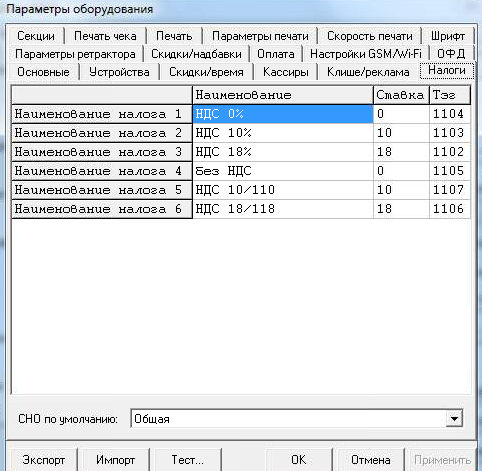
Task: Select tag cell 1107
Action: click(x=450, y=190)
